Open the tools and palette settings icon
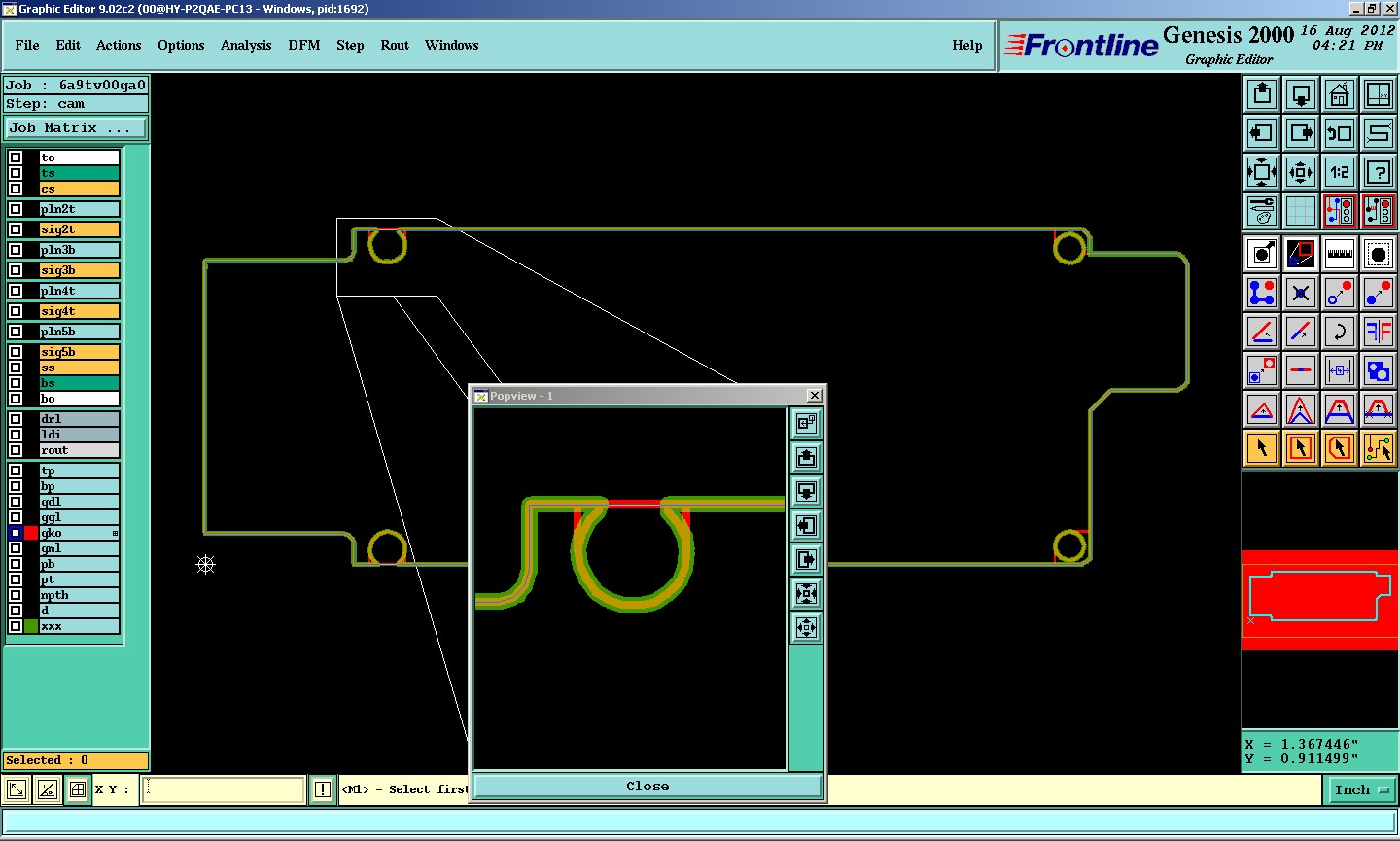The height and width of the screenshot is (841, 1400). click(1262, 211)
